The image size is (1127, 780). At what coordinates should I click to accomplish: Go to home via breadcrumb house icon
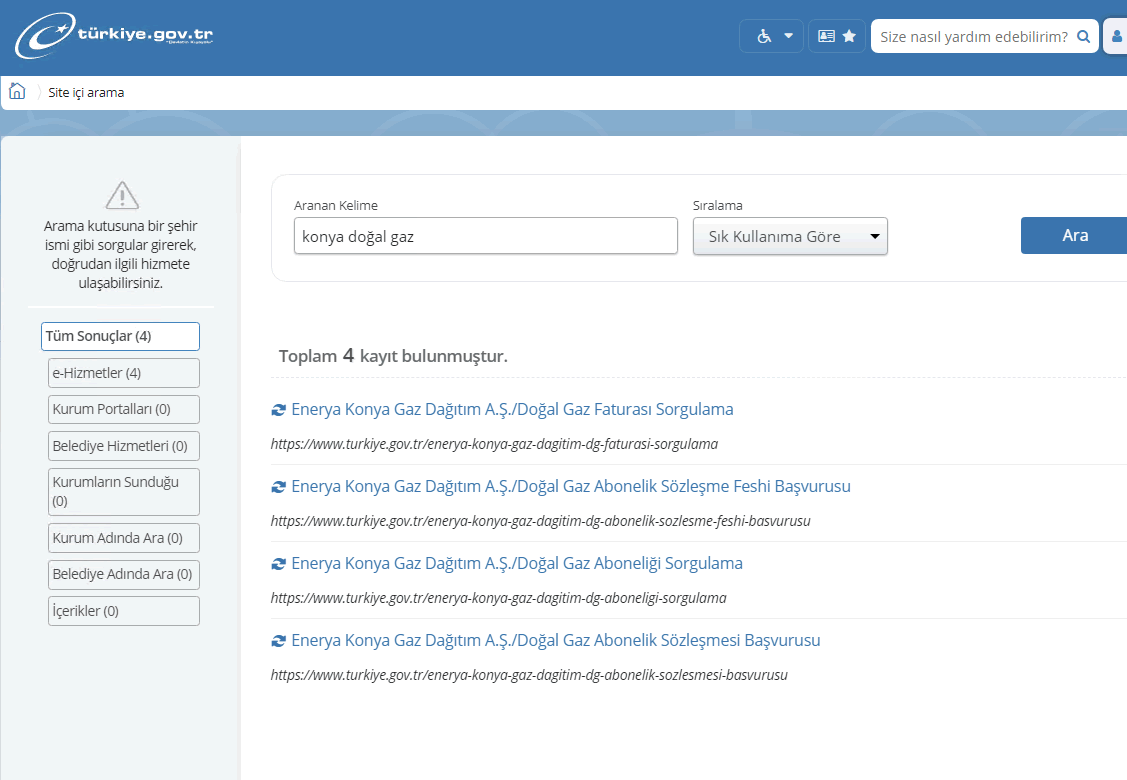click(x=17, y=91)
